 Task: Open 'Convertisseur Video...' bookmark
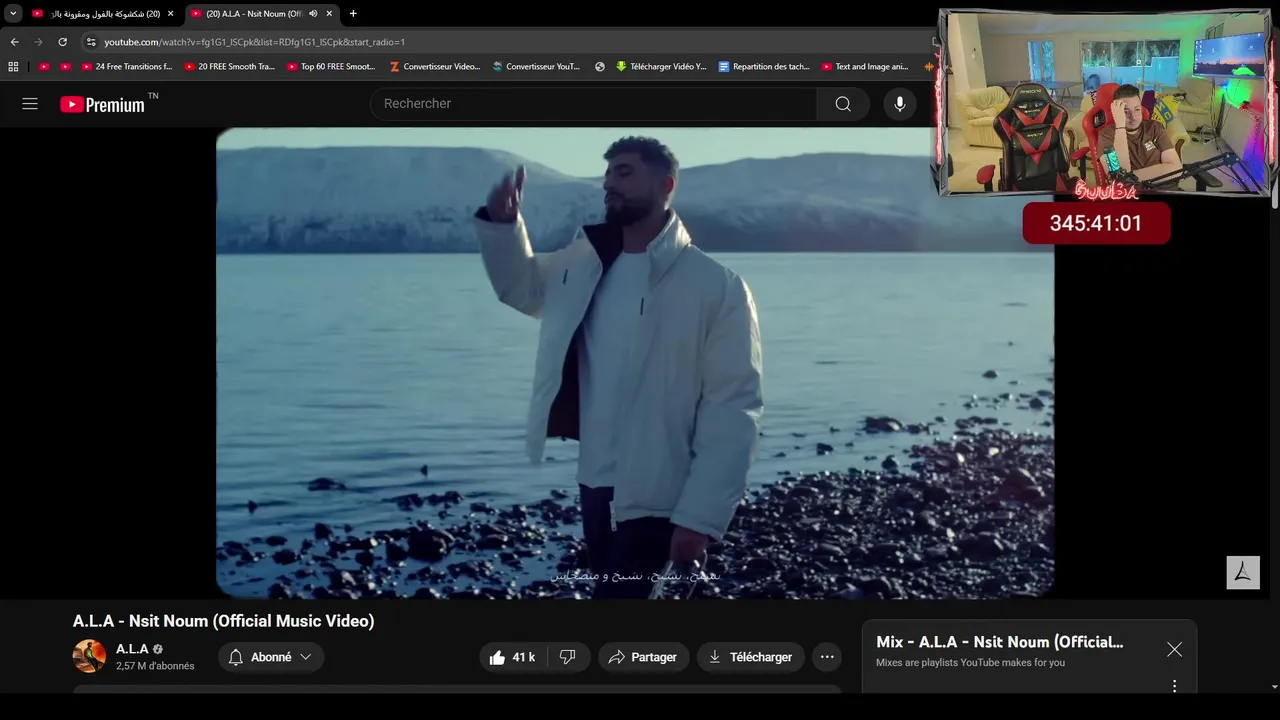[x=435, y=67]
